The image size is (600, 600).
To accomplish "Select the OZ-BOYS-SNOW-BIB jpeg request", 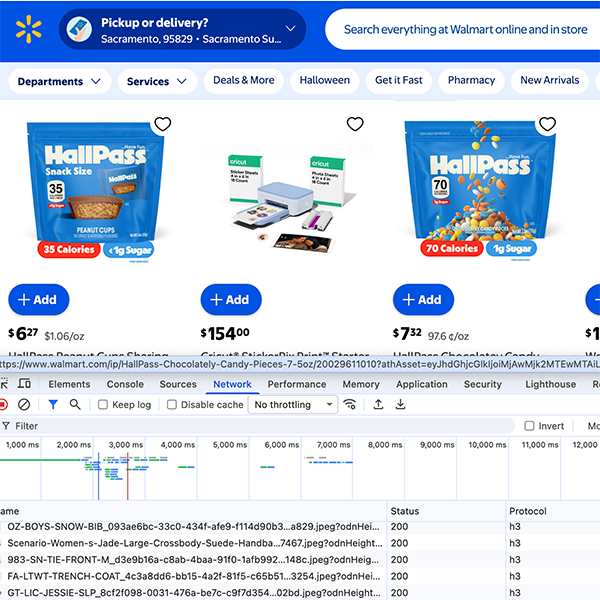I will point(193,527).
